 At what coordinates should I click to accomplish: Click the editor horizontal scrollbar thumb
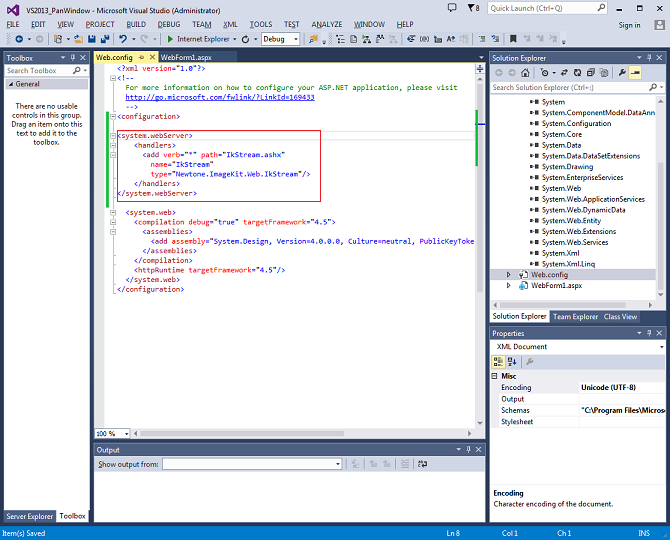pos(242,434)
